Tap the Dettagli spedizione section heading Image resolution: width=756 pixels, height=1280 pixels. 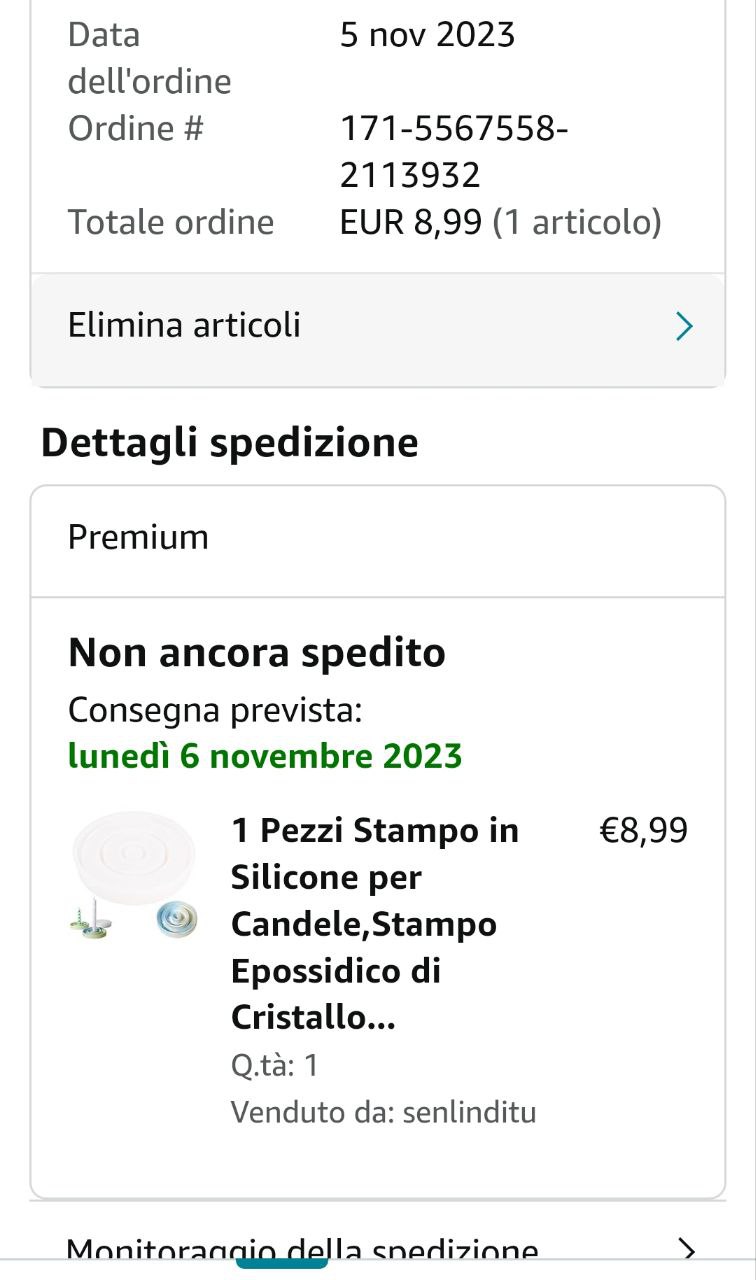click(x=230, y=442)
